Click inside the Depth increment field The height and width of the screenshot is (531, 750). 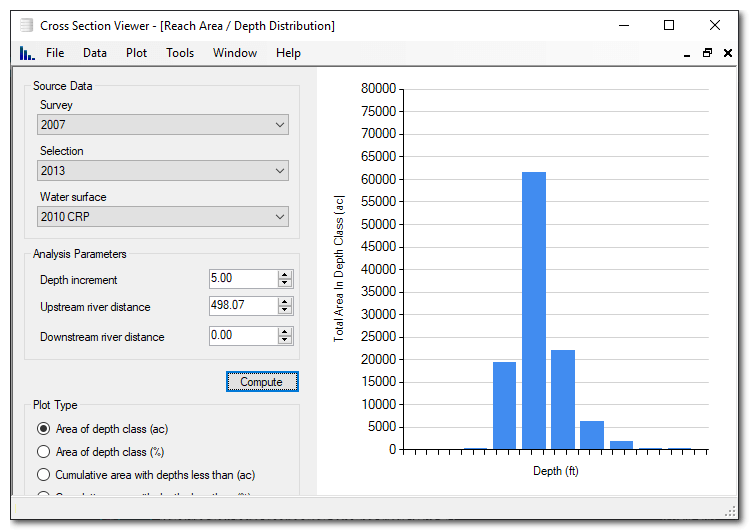coord(242,279)
